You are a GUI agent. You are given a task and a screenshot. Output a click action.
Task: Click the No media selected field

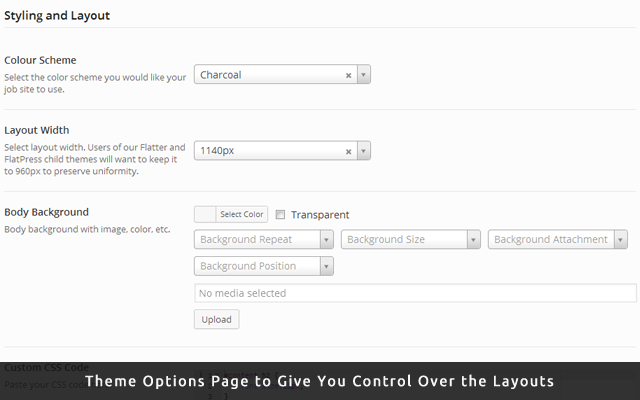pyautogui.click(x=415, y=293)
